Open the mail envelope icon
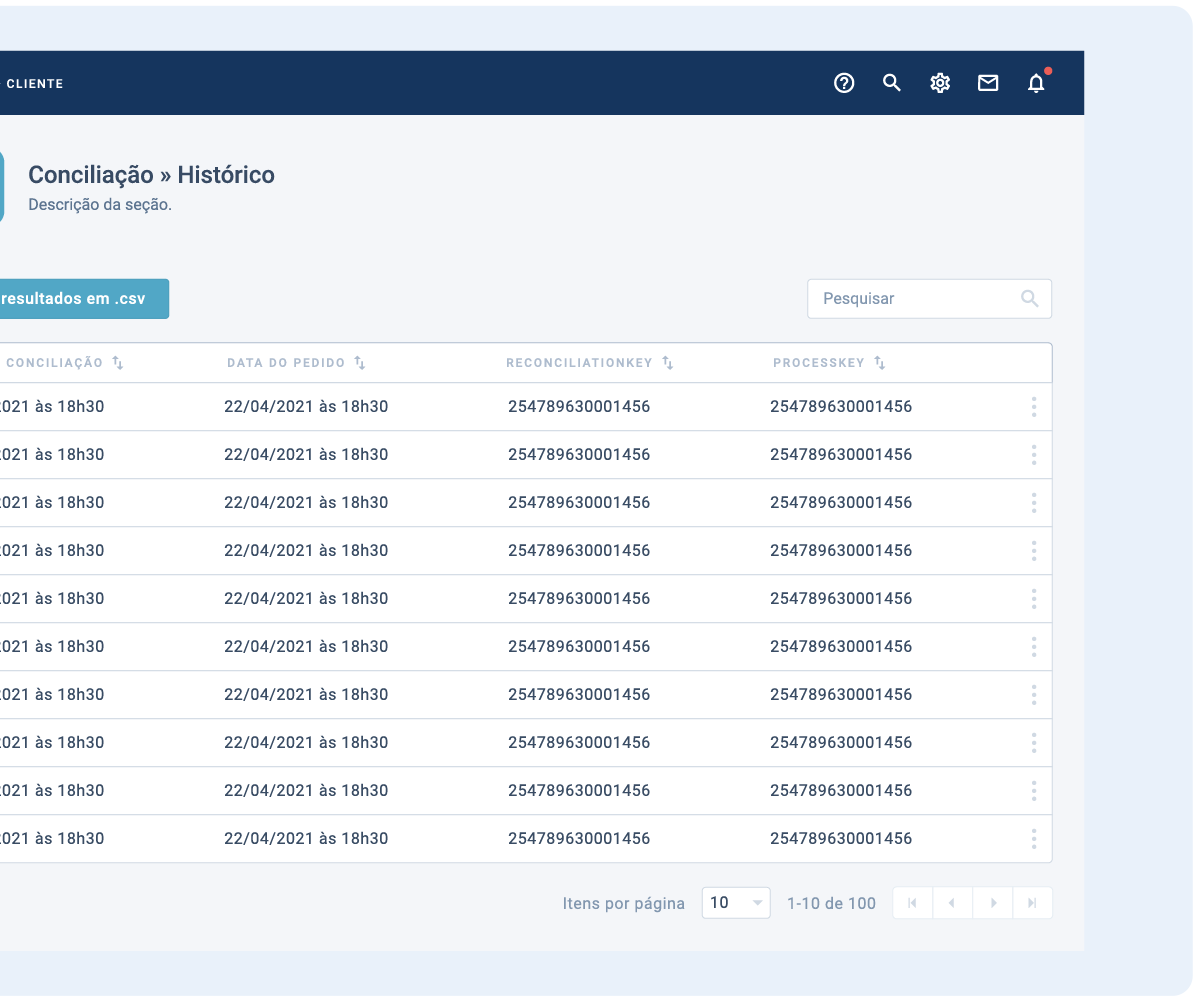The width and height of the screenshot is (1201, 1001). 988,83
